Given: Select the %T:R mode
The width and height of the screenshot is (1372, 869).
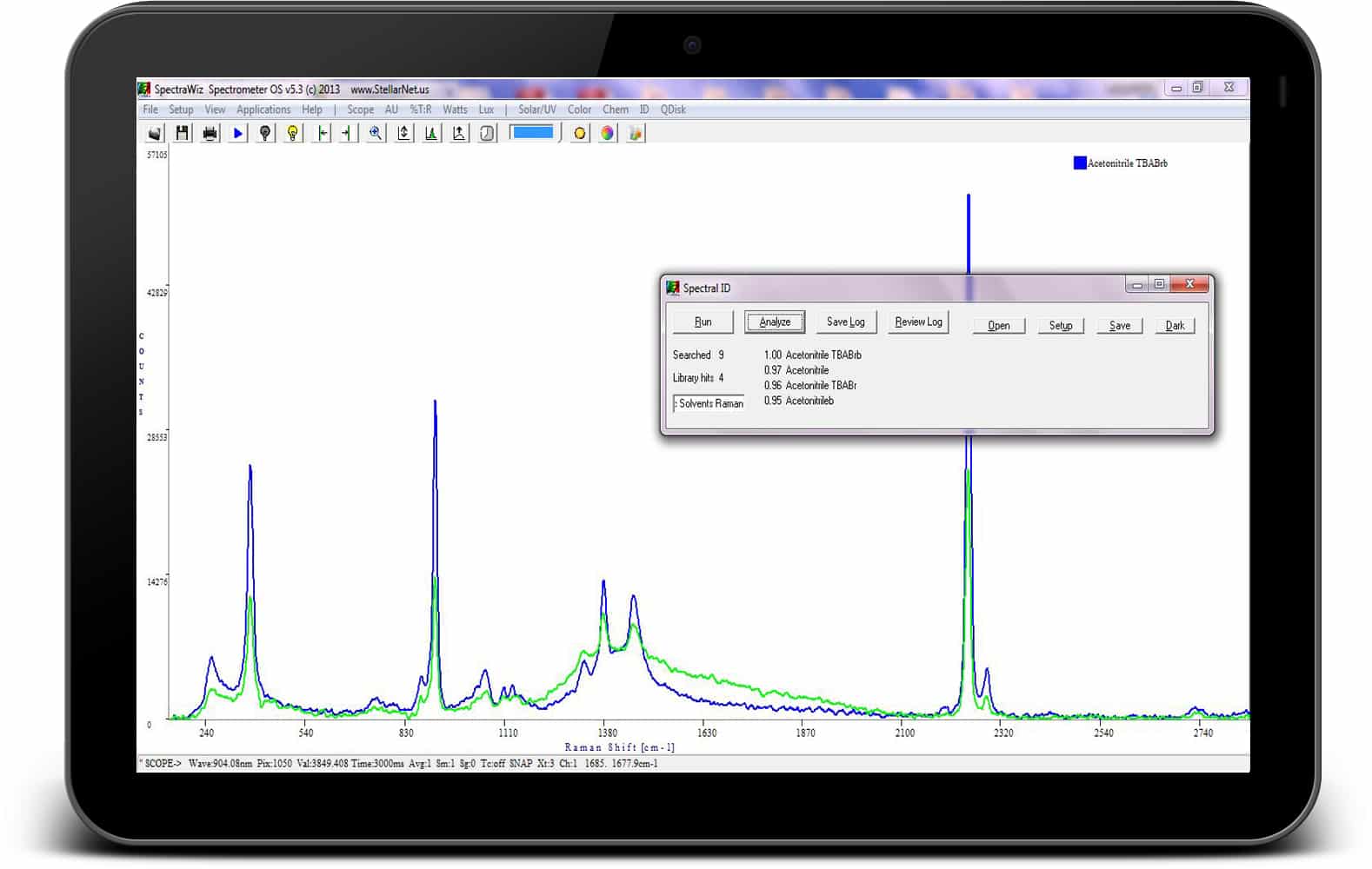Looking at the screenshot, I should pos(421,109).
